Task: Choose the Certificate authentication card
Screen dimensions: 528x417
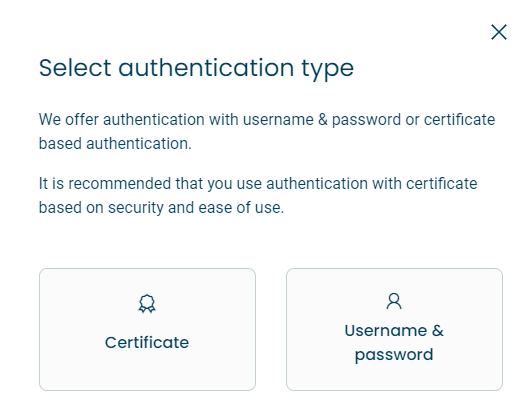Action: pos(147,329)
